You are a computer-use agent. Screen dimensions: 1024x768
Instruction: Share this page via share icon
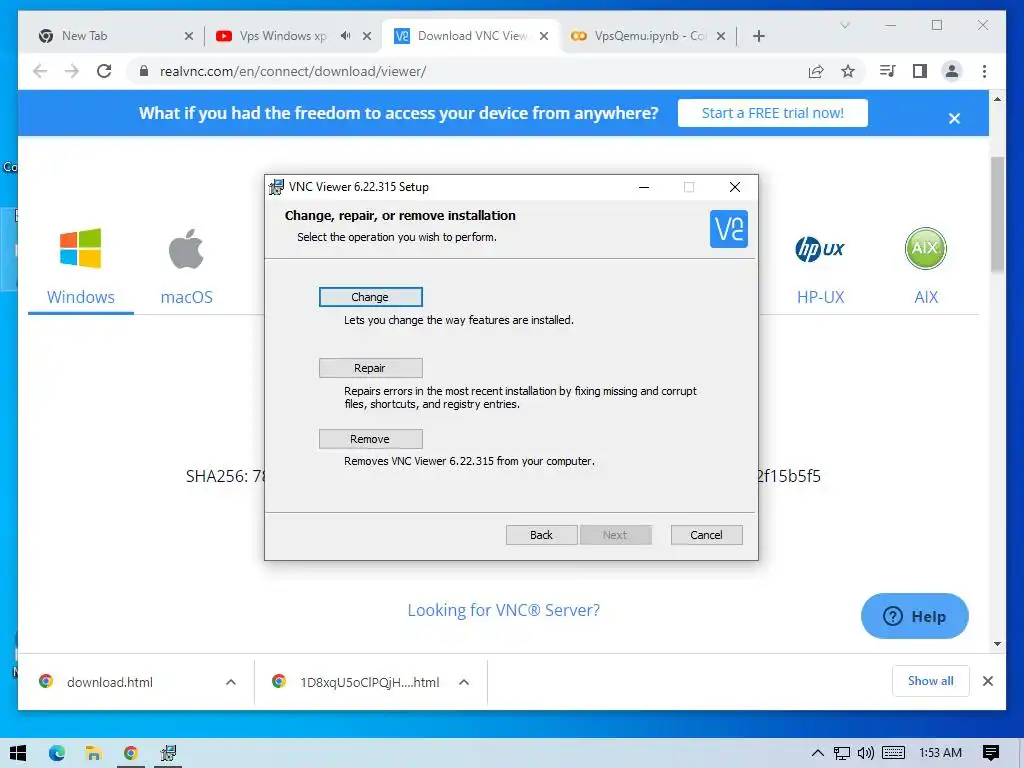pos(816,71)
